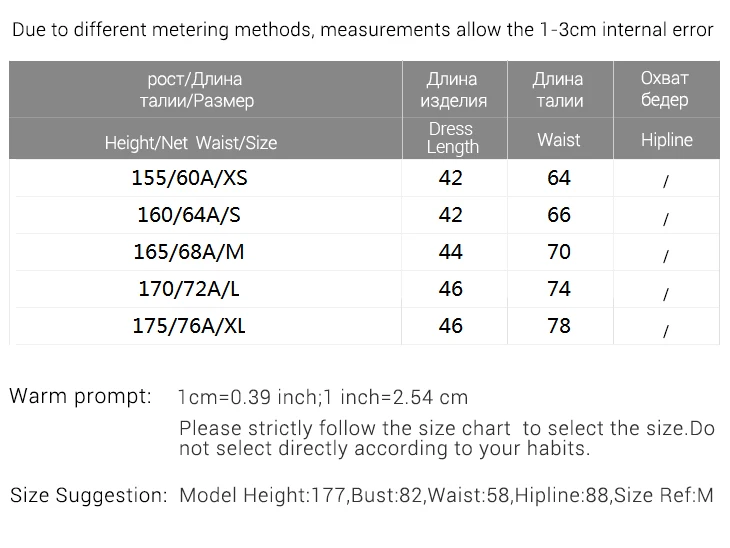730x548 pixels.
Task: Click the 165/68A/M size entry
Action: 189,252
